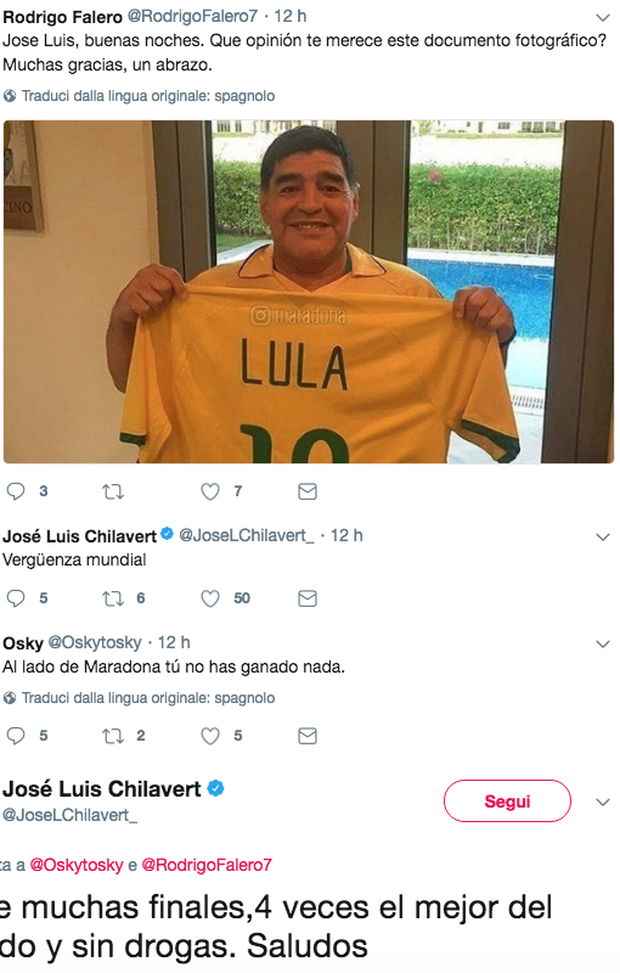Viewport: 620px width, 973px height.
Task: Retweet Osky's tweet with 2 retweets
Action: point(113,737)
